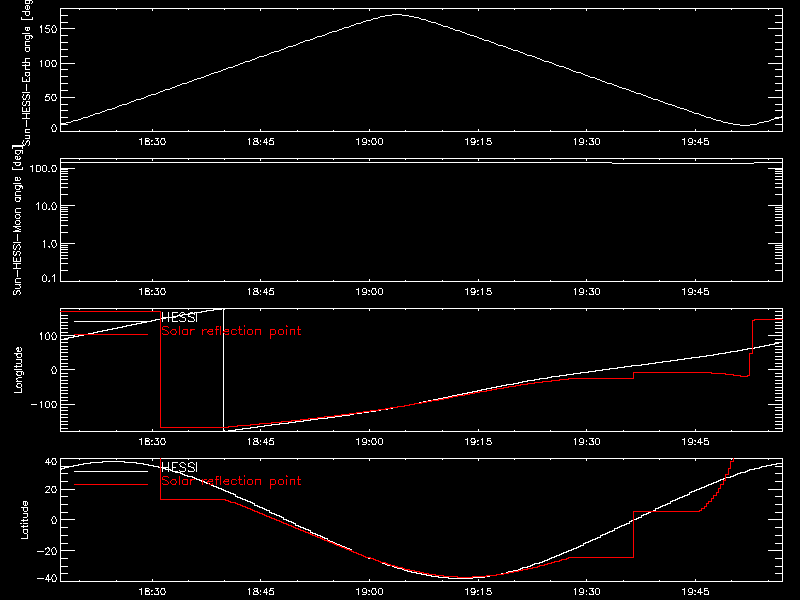This screenshot has height=600, width=800.
Task: Click the 50 tick label on the Earth angle plot
Action: [x=51, y=97]
